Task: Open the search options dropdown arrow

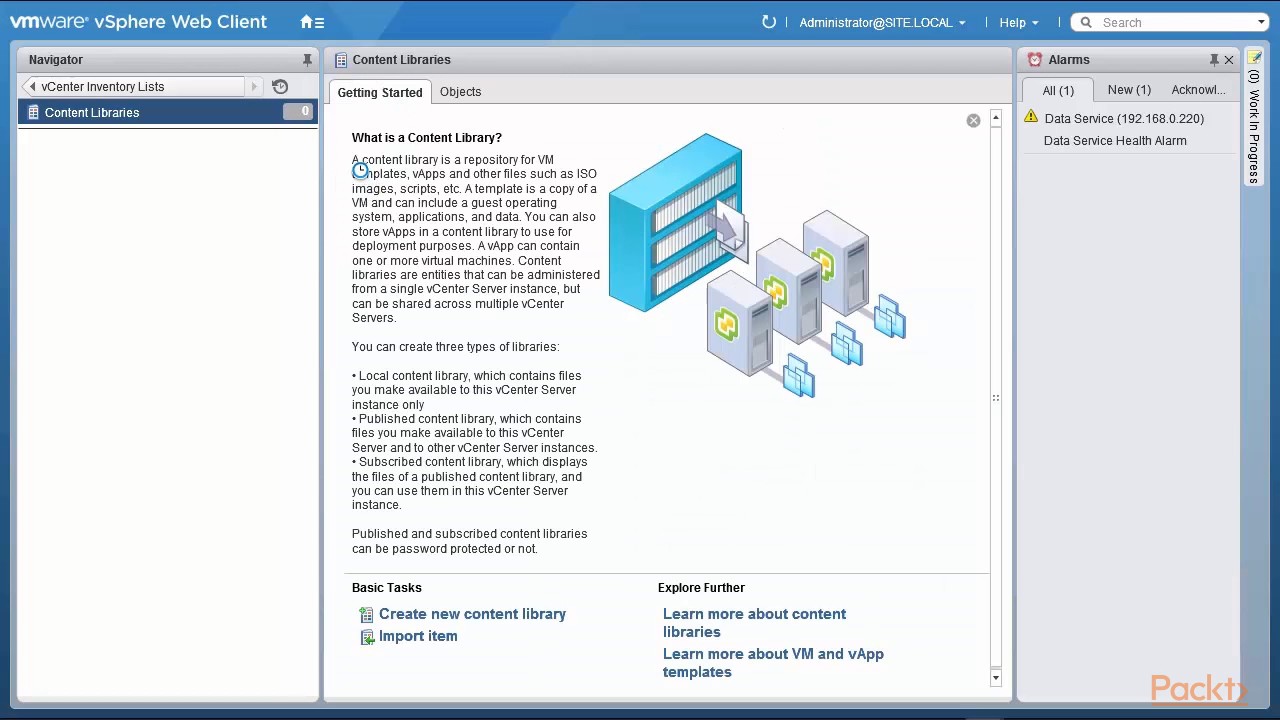Action: pyautogui.click(x=1261, y=22)
